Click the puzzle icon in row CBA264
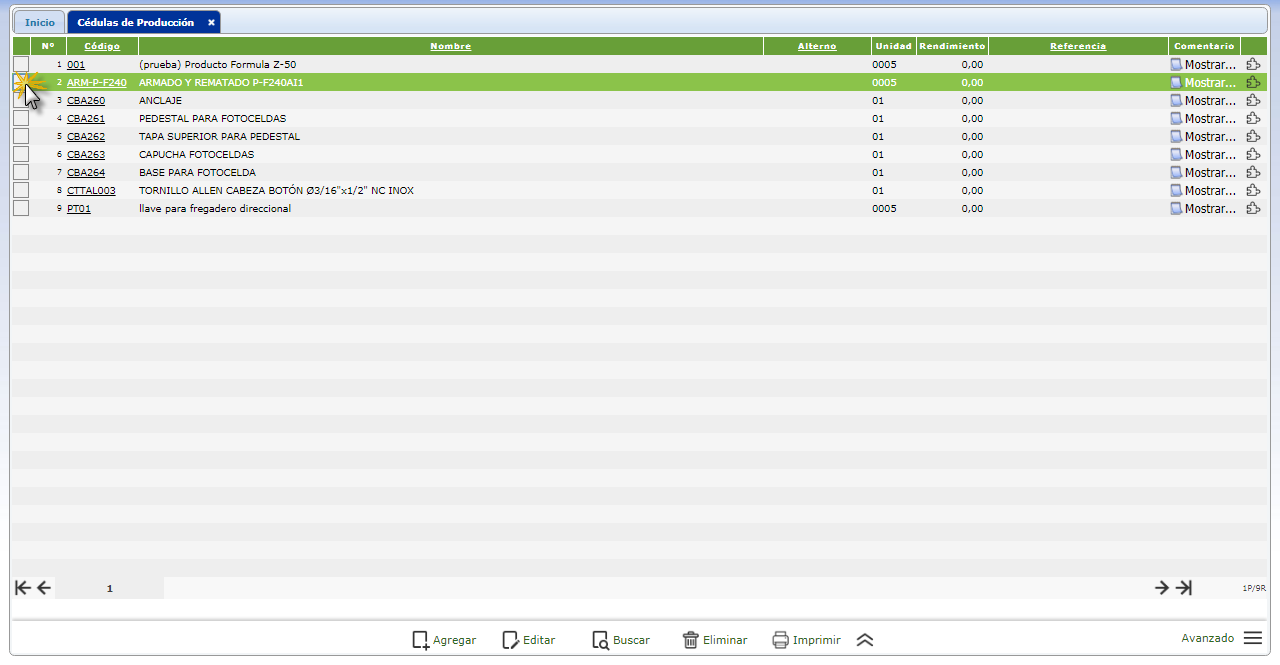 tap(1253, 172)
